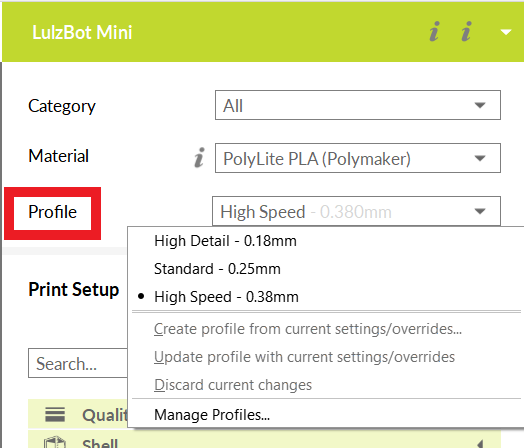Click the Material label
524x448 pixels.
(x=58, y=156)
